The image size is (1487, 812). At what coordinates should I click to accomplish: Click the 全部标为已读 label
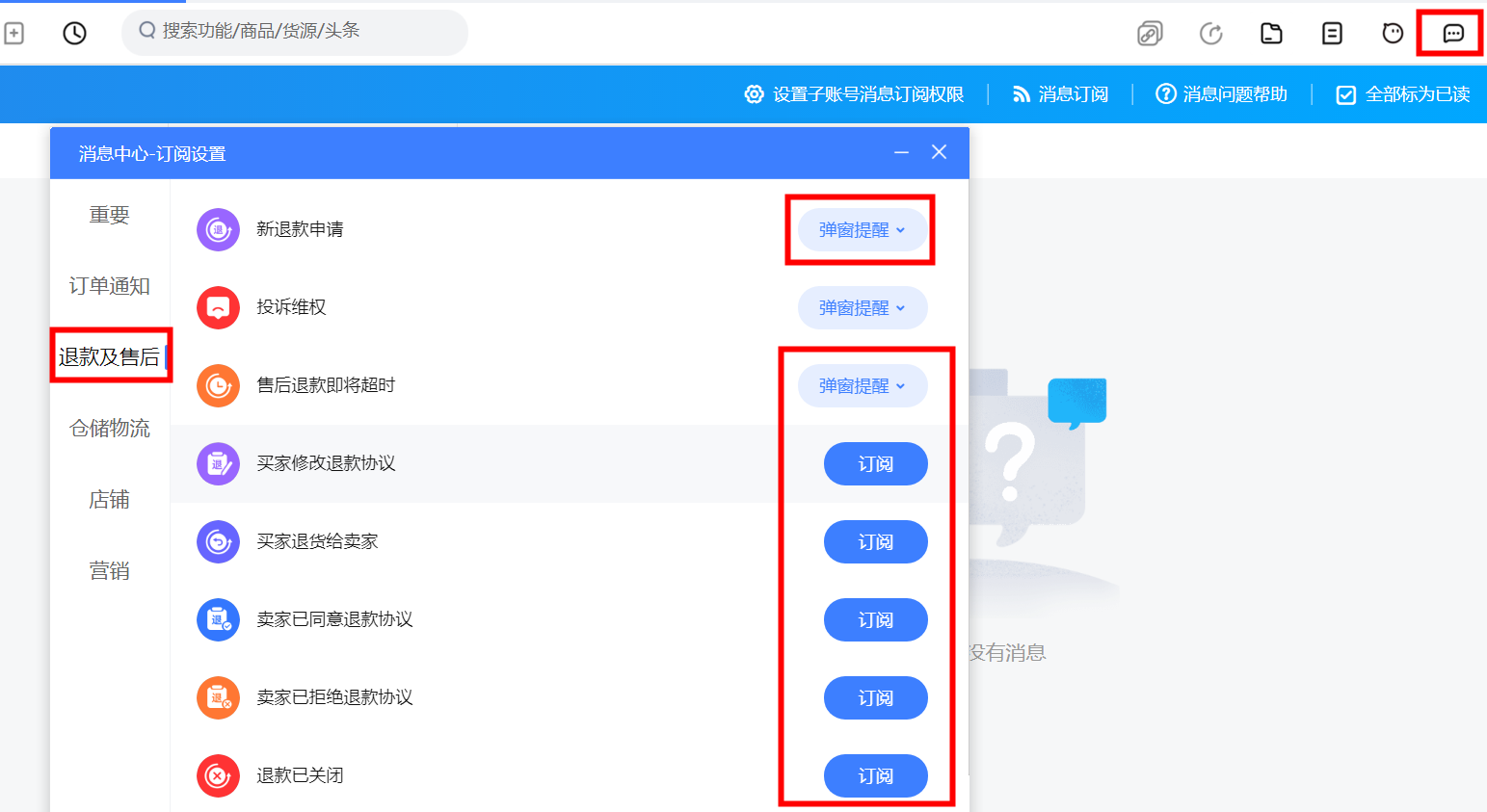click(1418, 94)
